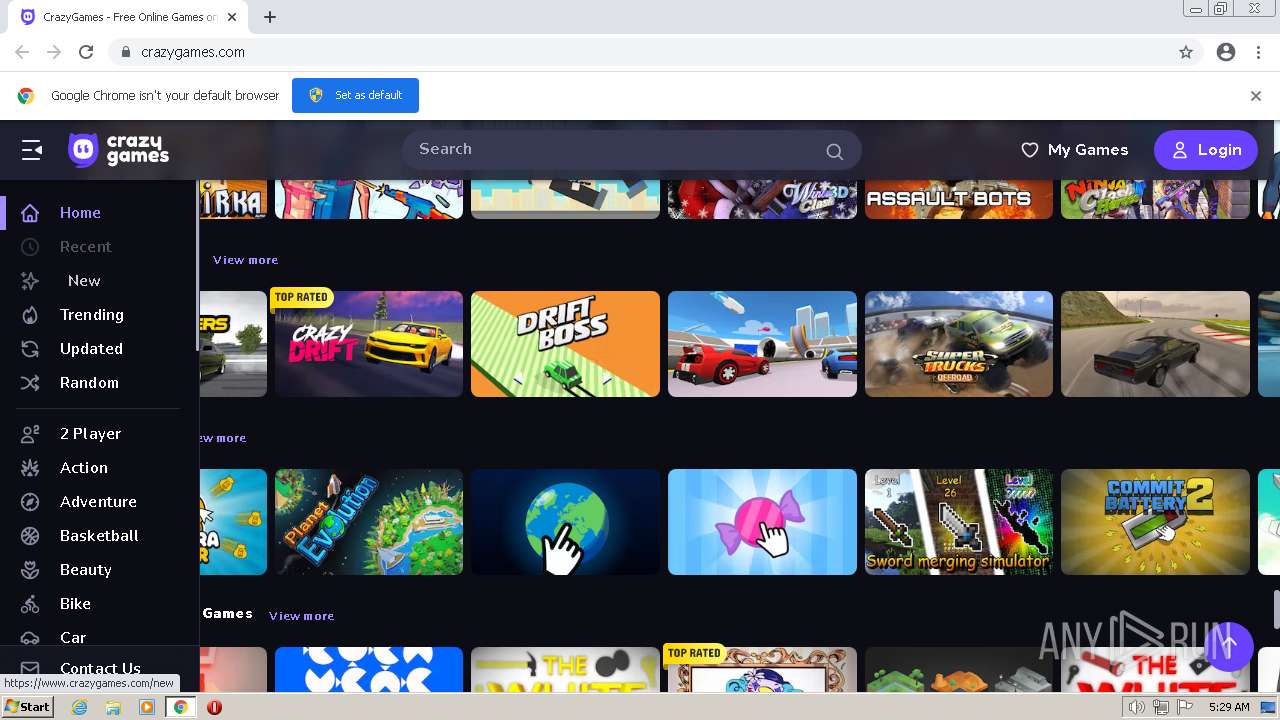Select the Bike category icon
Viewport: 1280px width, 720px height.
(x=30, y=604)
